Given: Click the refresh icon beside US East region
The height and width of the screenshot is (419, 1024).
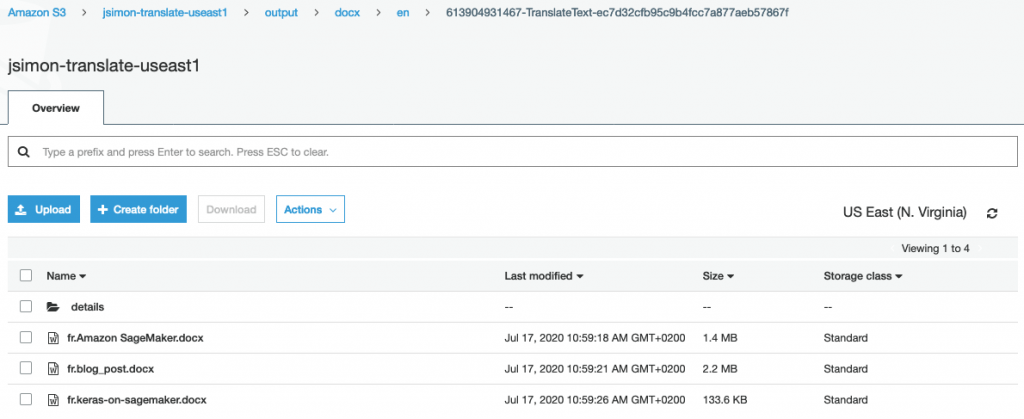Looking at the screenshot, I should click(992, 213).
